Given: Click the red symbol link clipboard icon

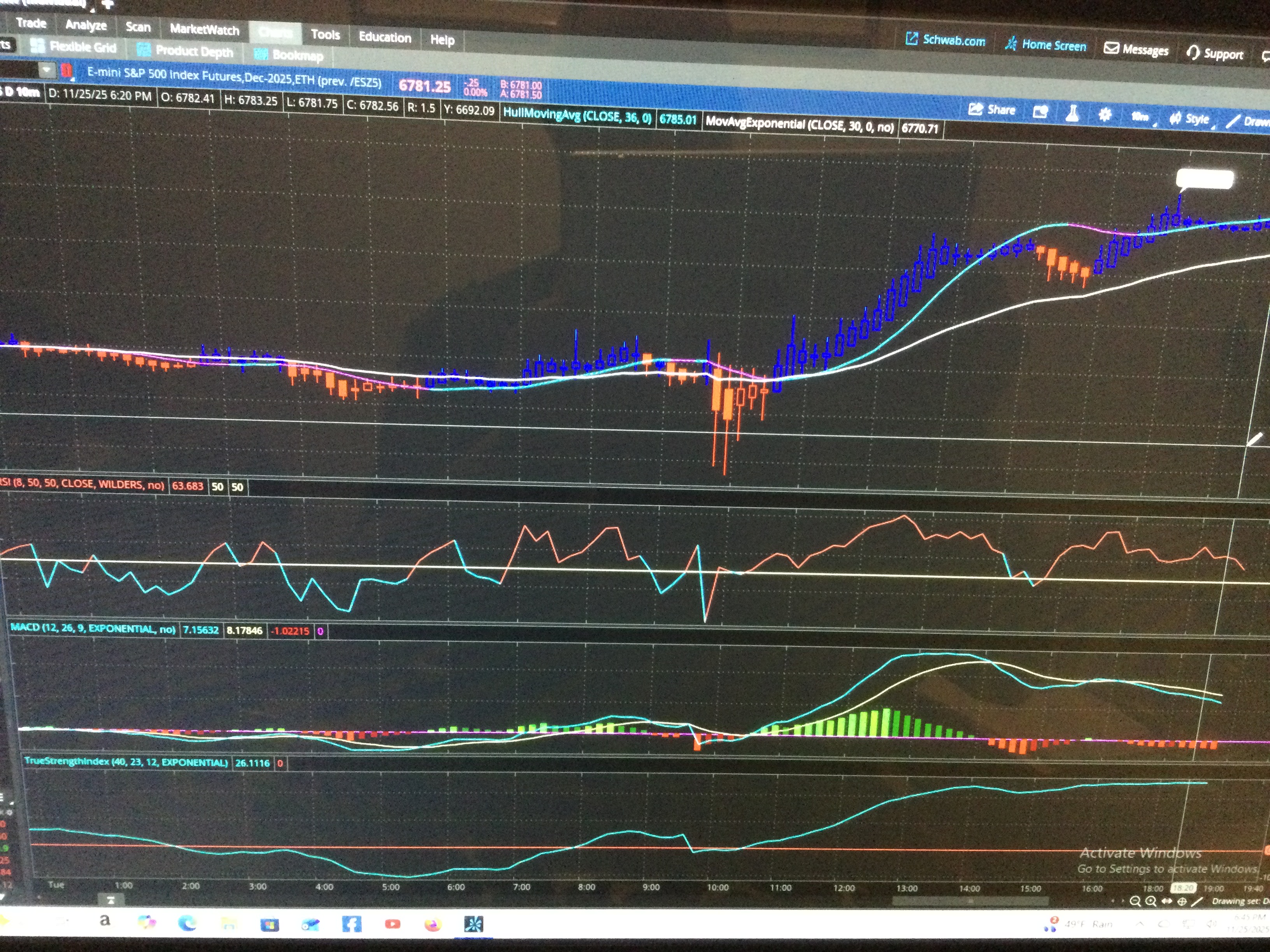Looking at the screenshot, I should tap(67, 71).
